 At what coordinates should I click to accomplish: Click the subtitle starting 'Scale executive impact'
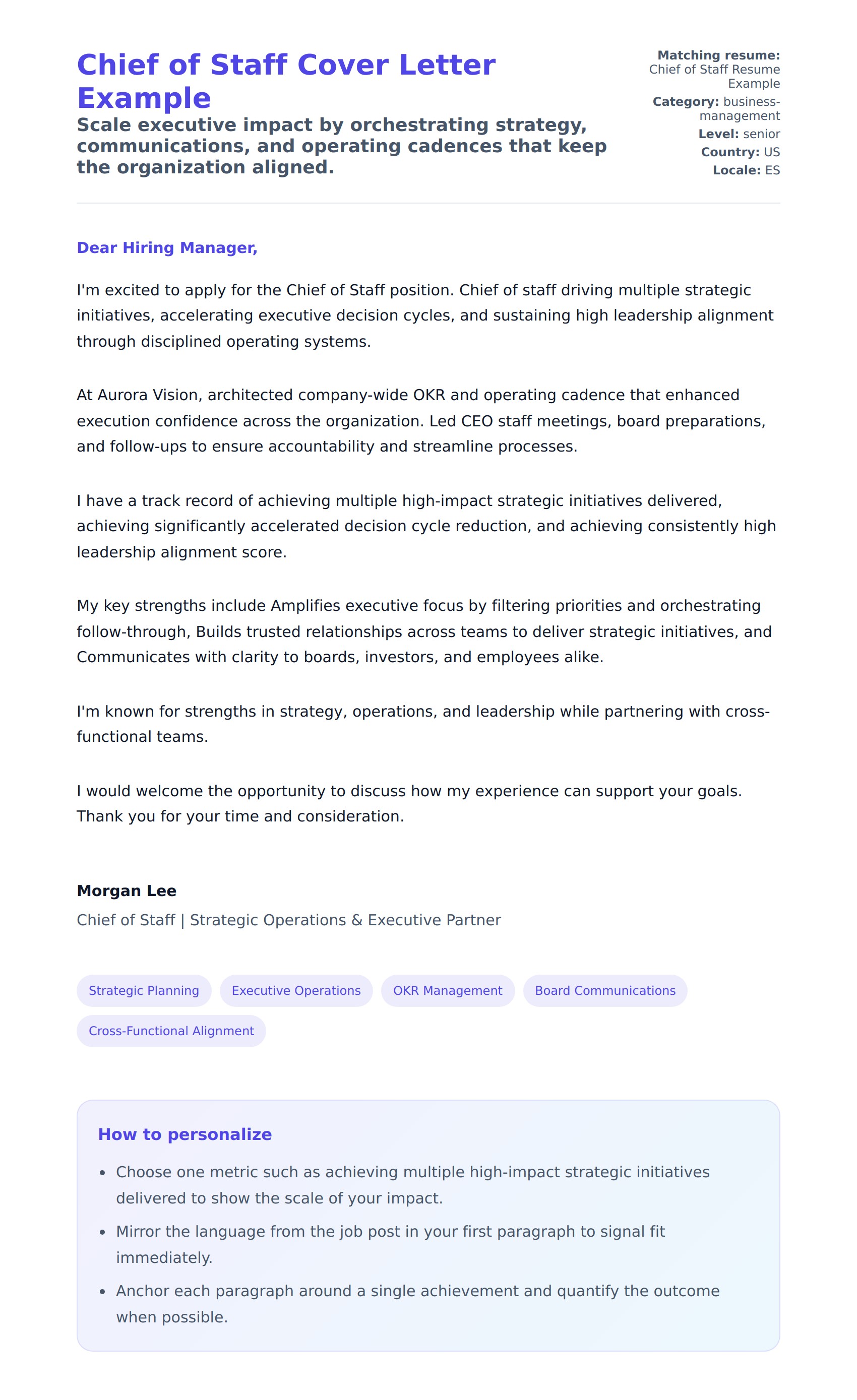[x=341, y=146]
